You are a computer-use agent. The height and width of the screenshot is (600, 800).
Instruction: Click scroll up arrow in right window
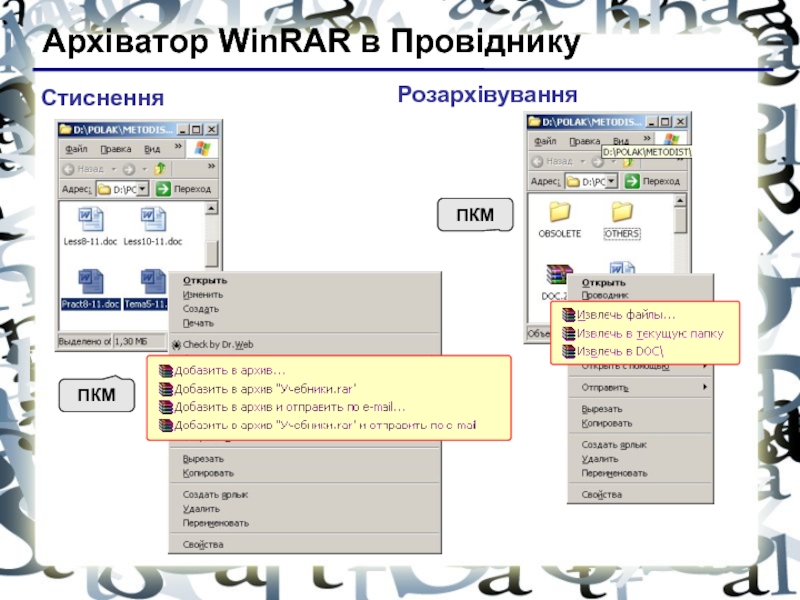tap(680, 201)
